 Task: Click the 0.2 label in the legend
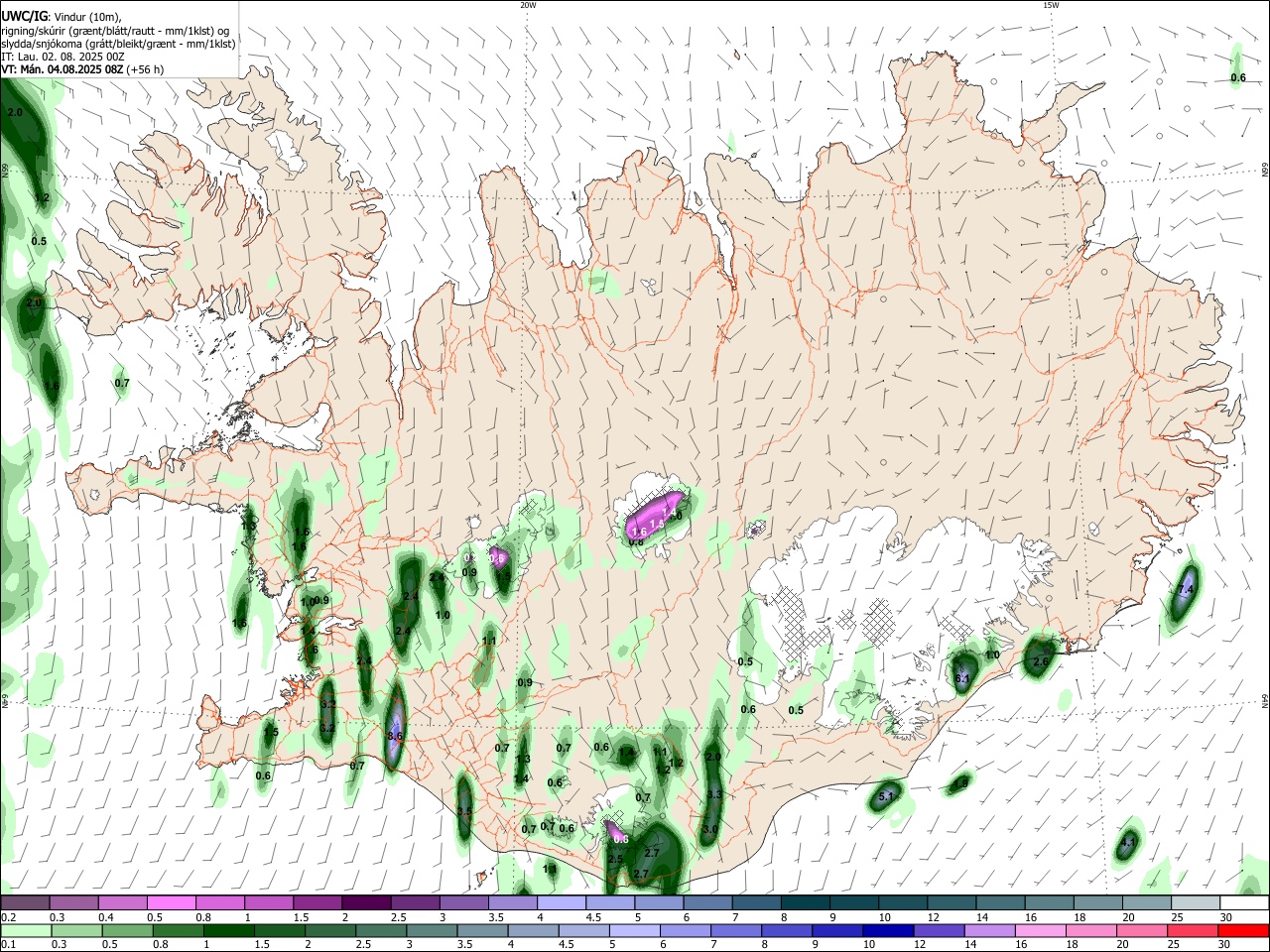[8, 918]
